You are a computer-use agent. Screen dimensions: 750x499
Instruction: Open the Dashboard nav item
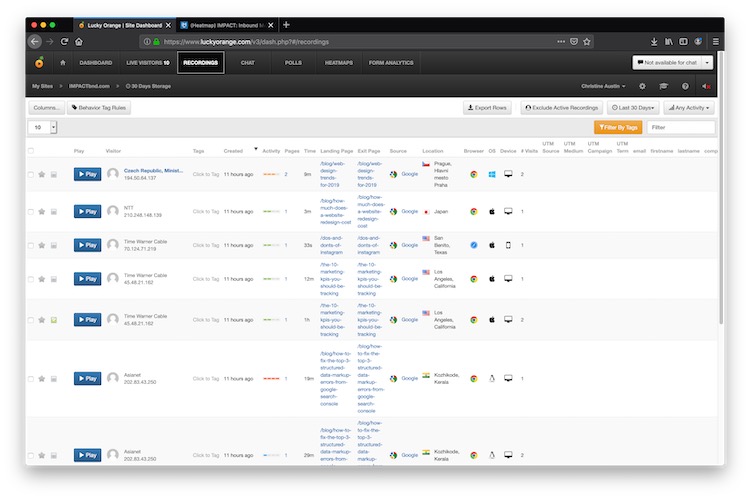tap(96, 63)
